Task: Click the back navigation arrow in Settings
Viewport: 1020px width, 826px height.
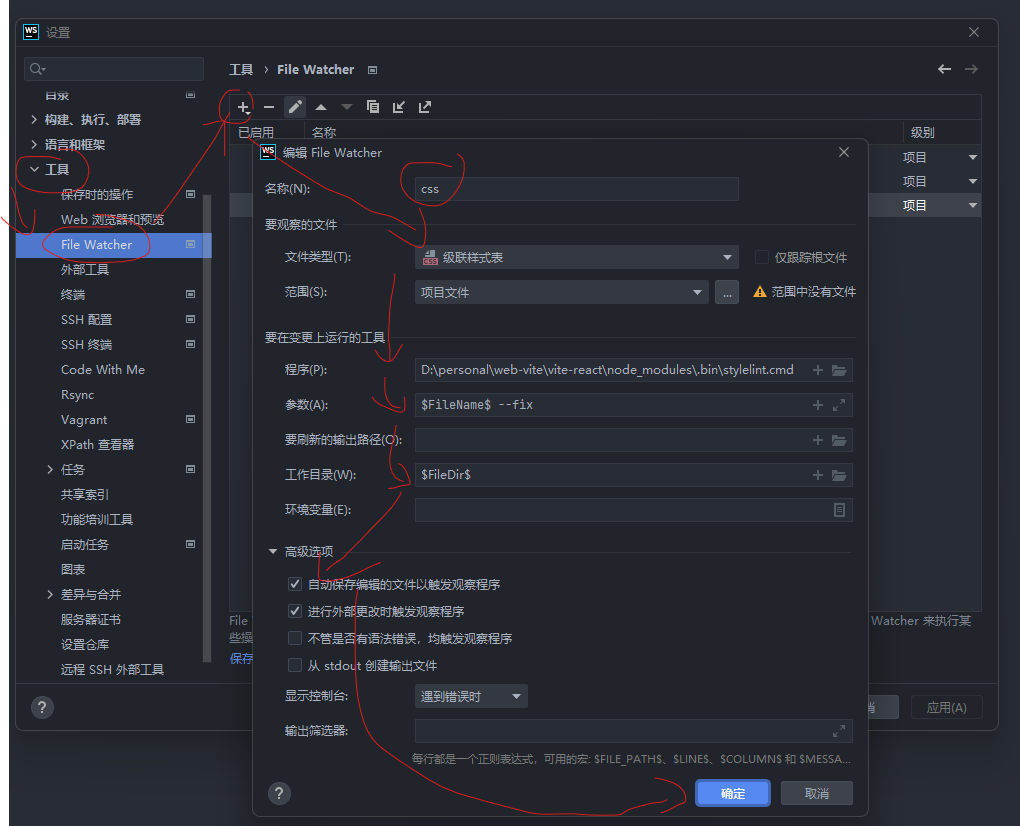Action: click(x=945, y=69)
